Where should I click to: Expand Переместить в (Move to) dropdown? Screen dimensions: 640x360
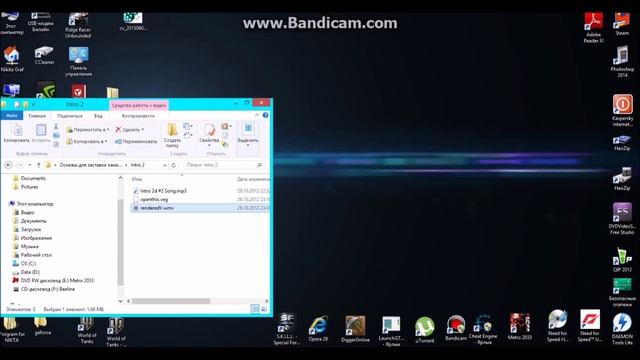[x=107, y=130]
